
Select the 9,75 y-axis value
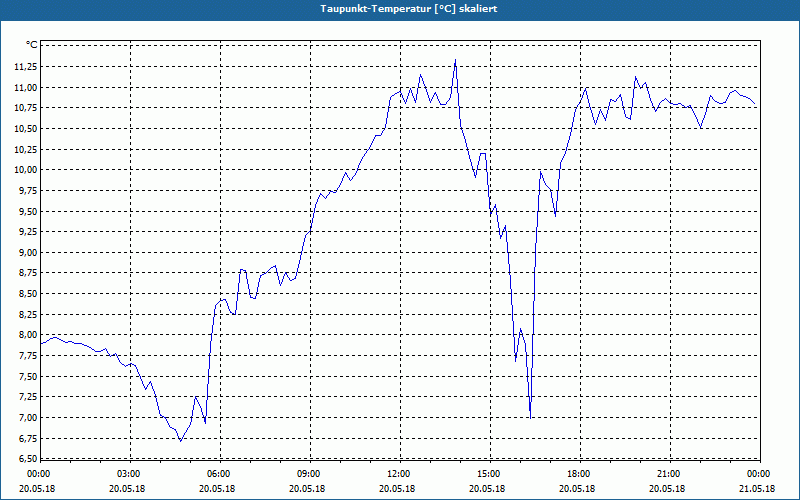pyautogui.click(x=29, y=190)
